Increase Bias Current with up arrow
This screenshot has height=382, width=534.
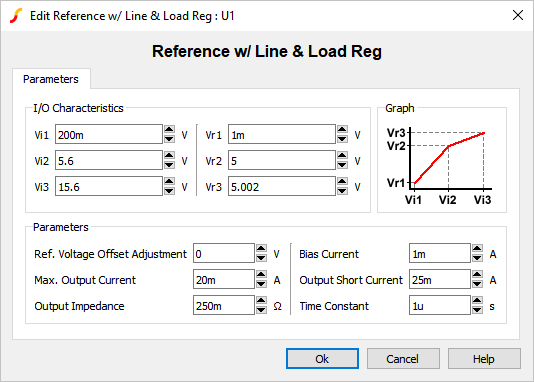[x=477, y=249]
